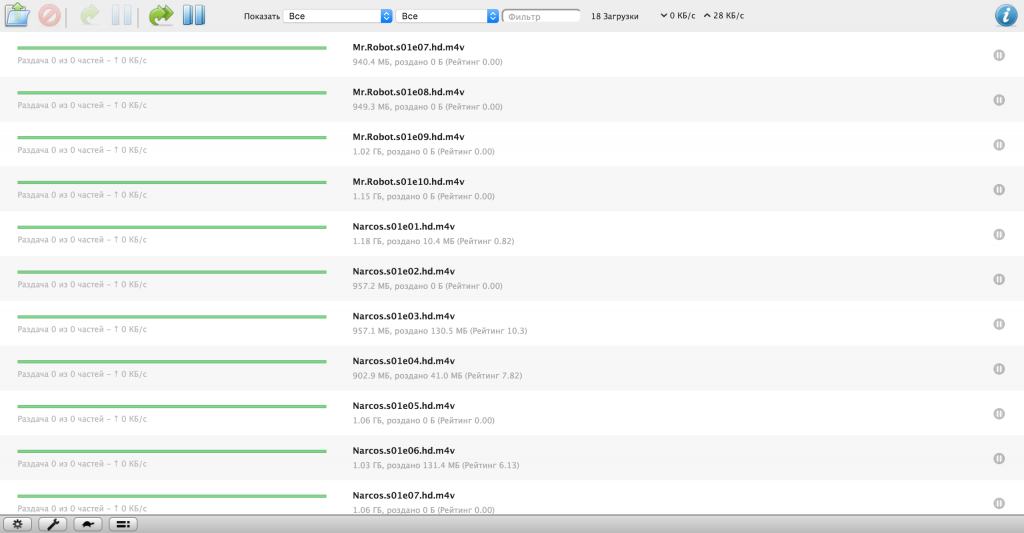Click details line starting 957.2 МБ
This screenshot has width=1024, height=533.
(427, 286)
